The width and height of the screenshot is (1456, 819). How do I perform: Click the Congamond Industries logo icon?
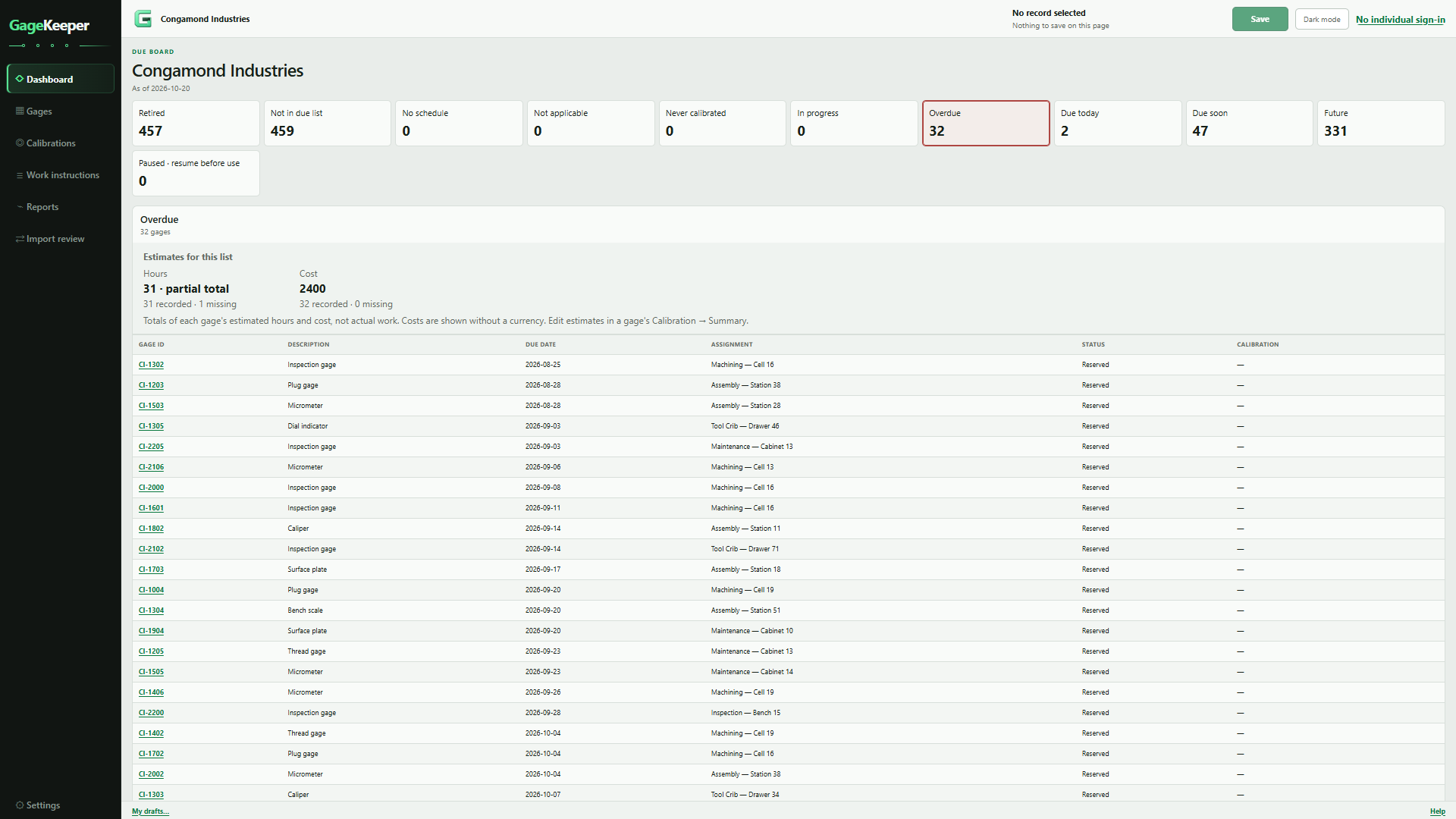pos(143,19)
